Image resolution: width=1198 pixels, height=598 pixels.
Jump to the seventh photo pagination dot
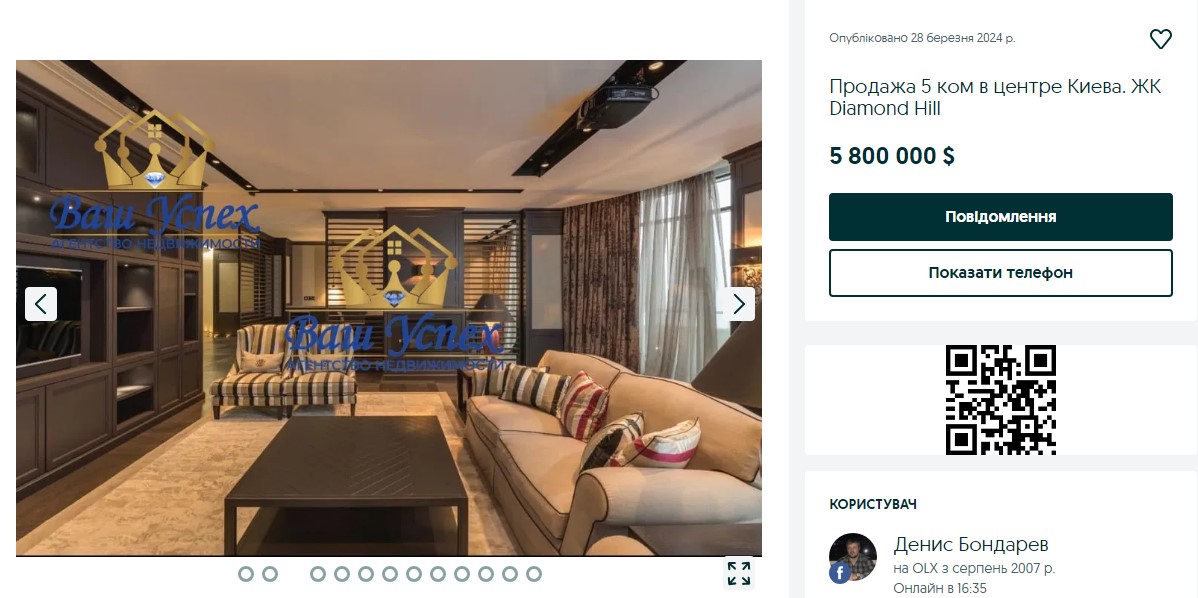tap(390, 574)
